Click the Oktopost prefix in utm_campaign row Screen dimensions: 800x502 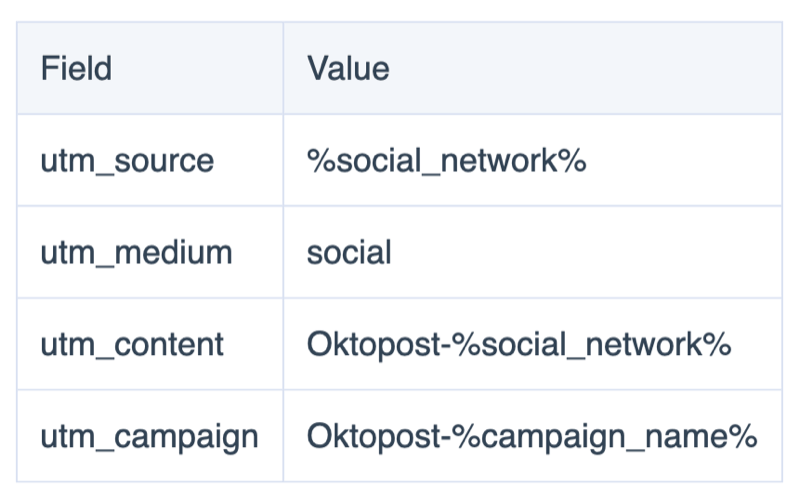click(373, 437)
